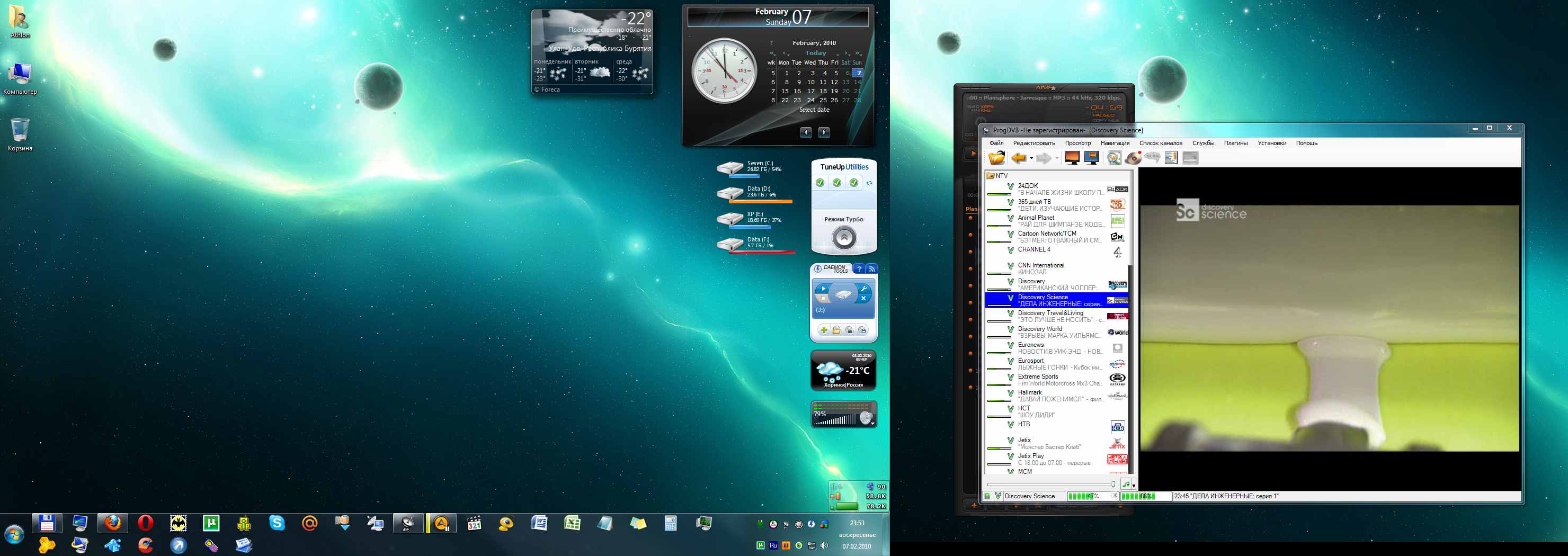Open the channel search magnifier icon
Image resolution: width=1568 pixels, height=556 pixels.
coord(1113,158)
